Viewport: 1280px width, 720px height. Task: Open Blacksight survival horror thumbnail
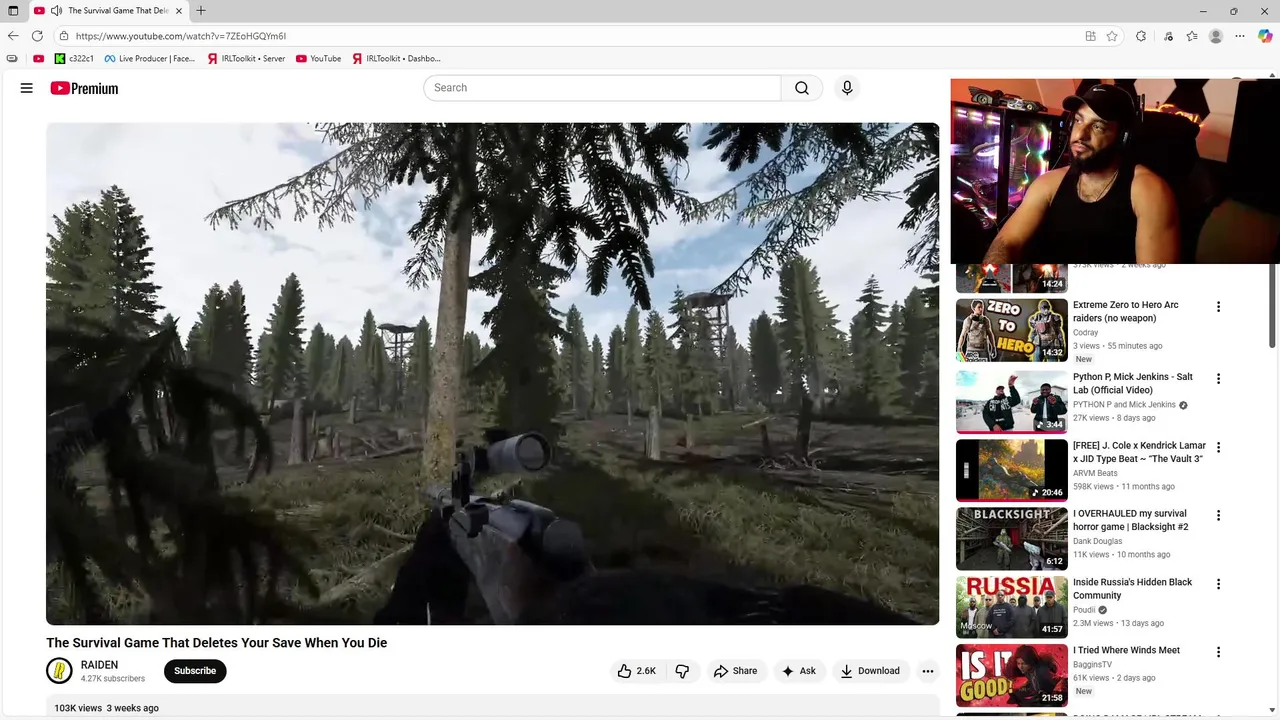pyautogui.click(x=1011, y=538)
